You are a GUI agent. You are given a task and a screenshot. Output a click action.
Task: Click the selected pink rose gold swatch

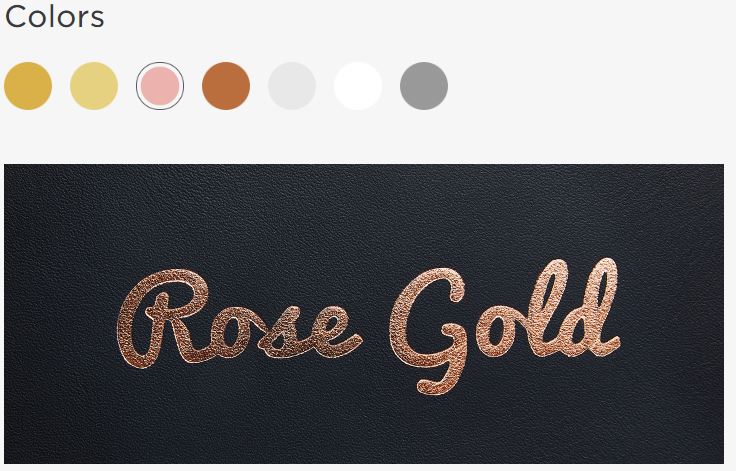[160, 86]
